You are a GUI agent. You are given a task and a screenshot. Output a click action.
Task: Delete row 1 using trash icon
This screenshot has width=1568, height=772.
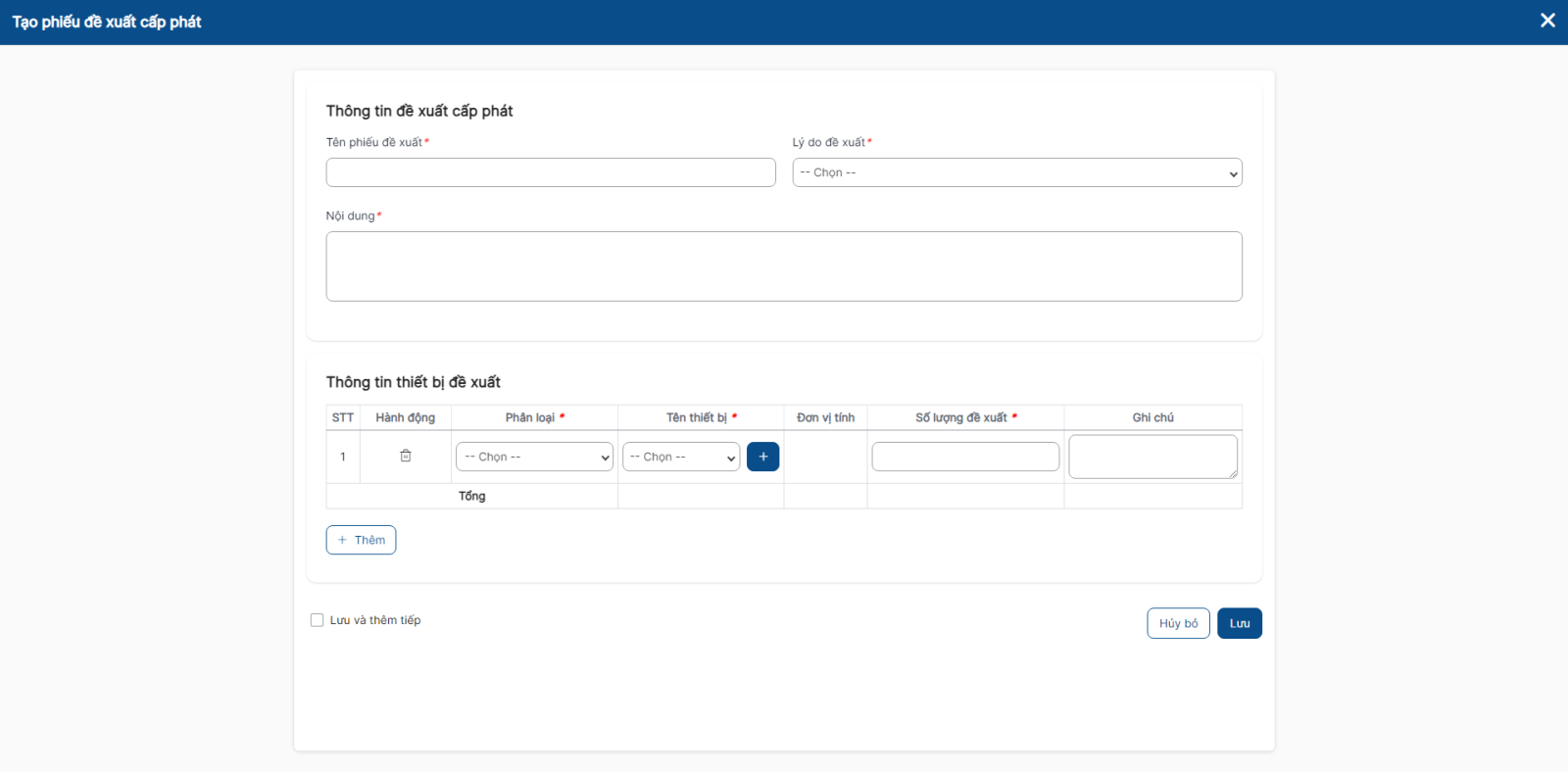[x=406, y=456]
